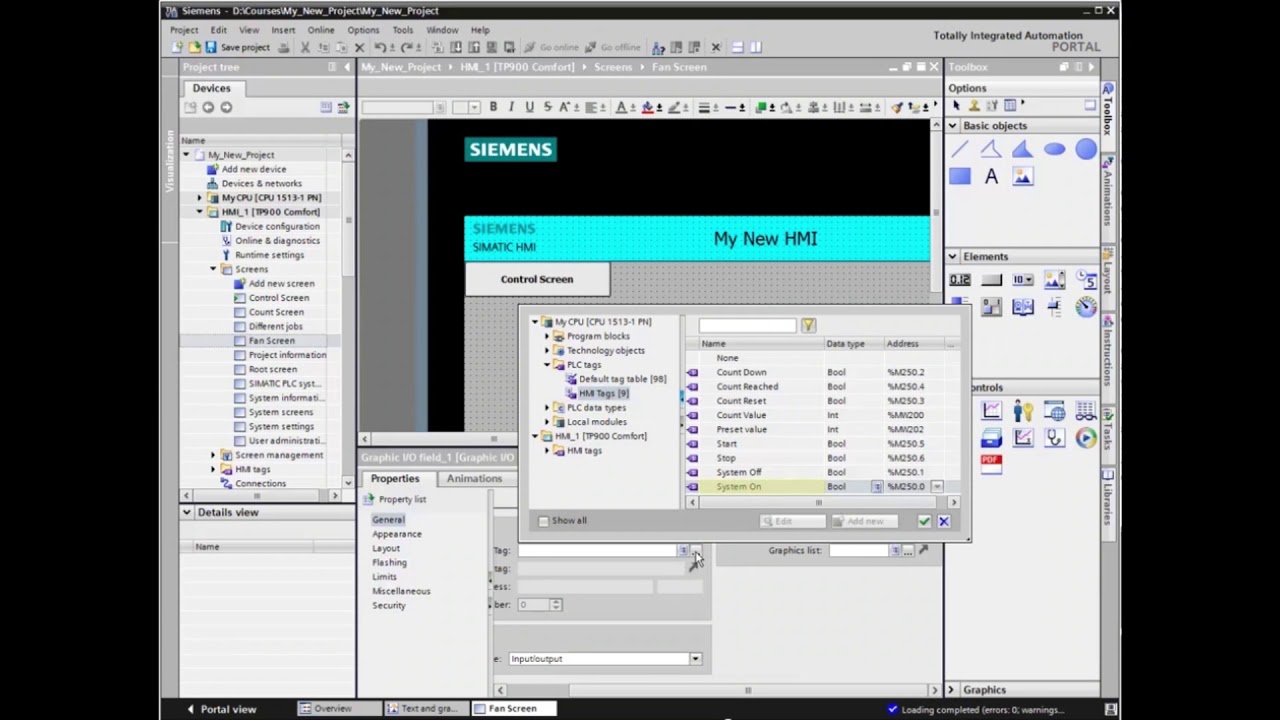1280x720 pixels.
Task: Click the tag search input field
Action: 747,326
